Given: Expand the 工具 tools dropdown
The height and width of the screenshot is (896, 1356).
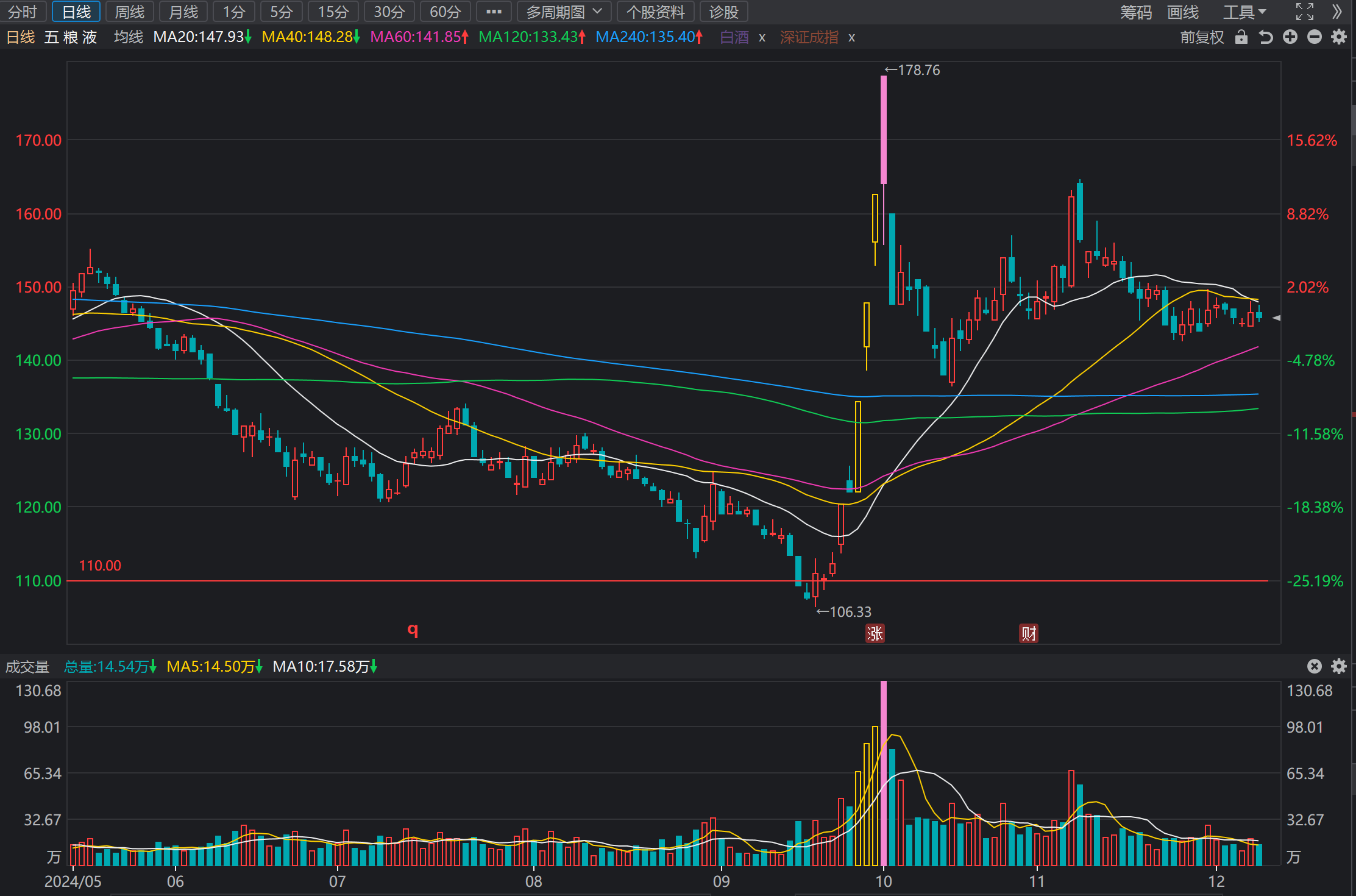Looking at the screenshot, I should click(x=1244, y=12).
